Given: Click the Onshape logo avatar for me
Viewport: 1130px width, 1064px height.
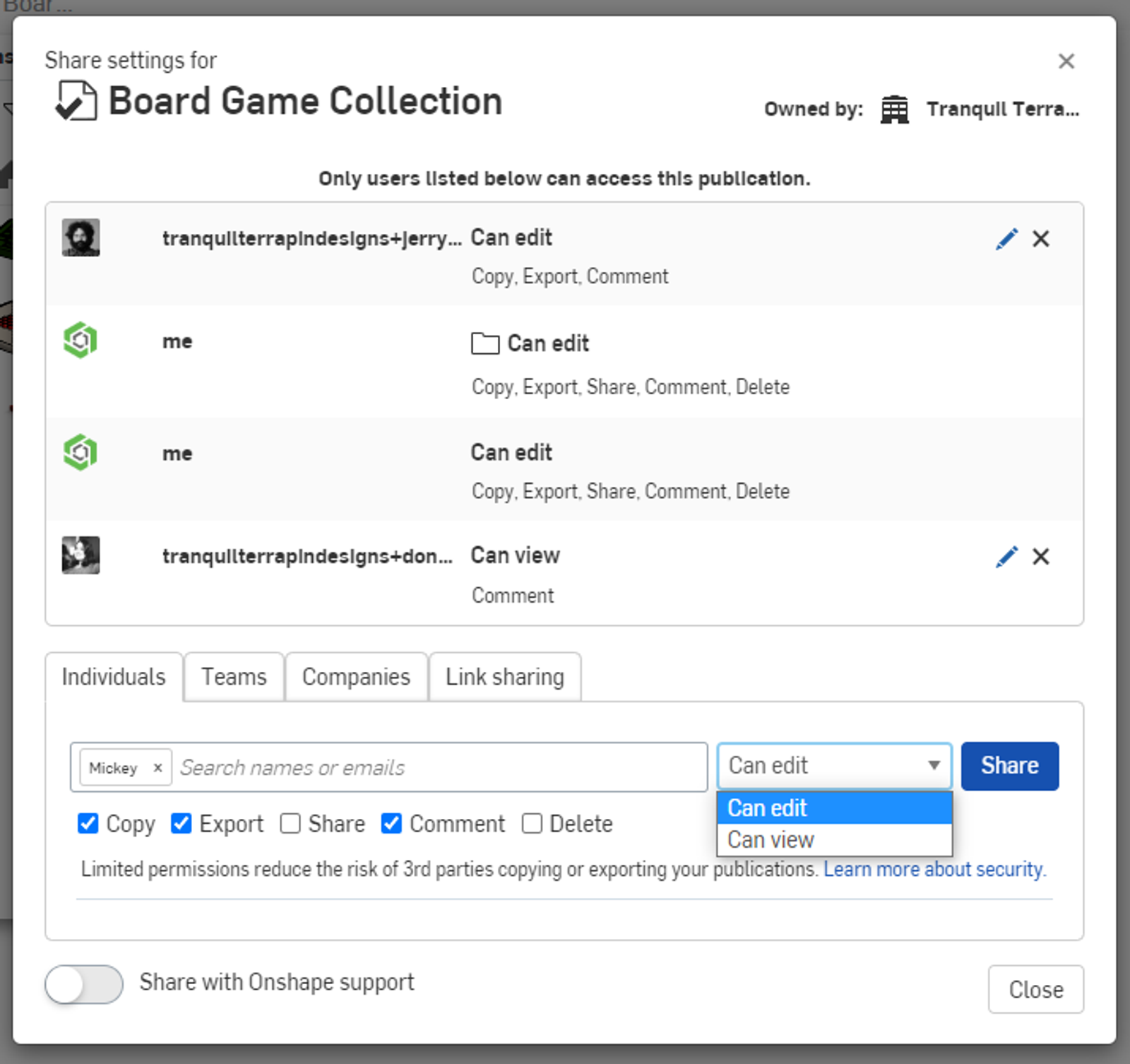Looking at the screenshot, I should pyautogui.click(x=80, y=341).
